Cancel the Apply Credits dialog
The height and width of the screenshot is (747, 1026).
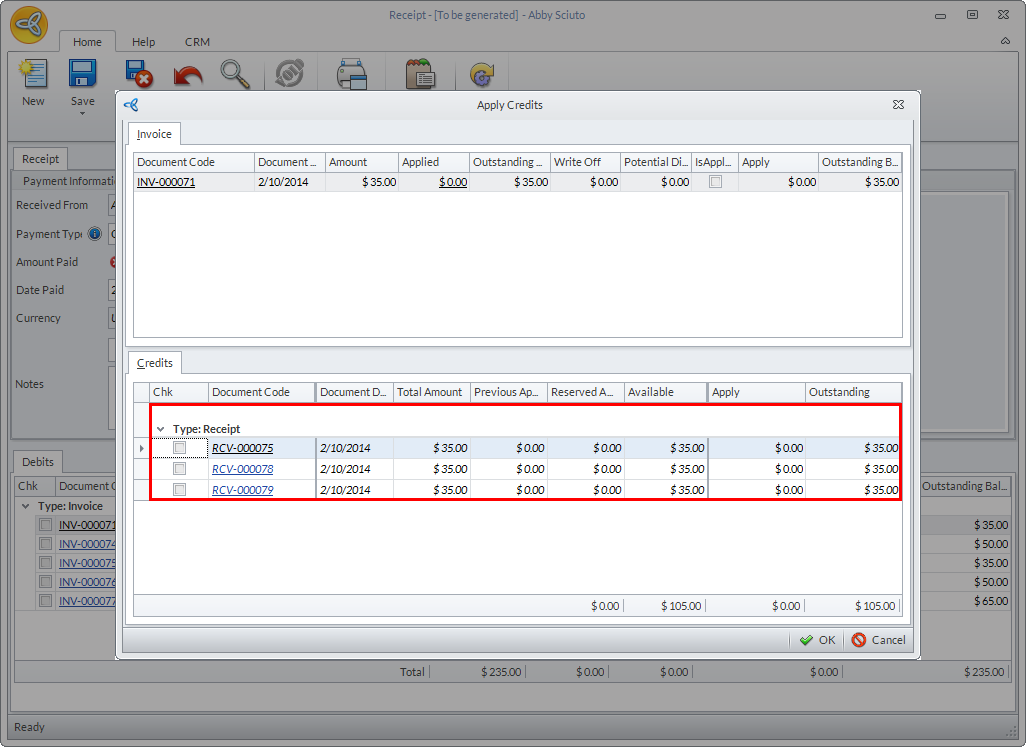pos(879,640)
